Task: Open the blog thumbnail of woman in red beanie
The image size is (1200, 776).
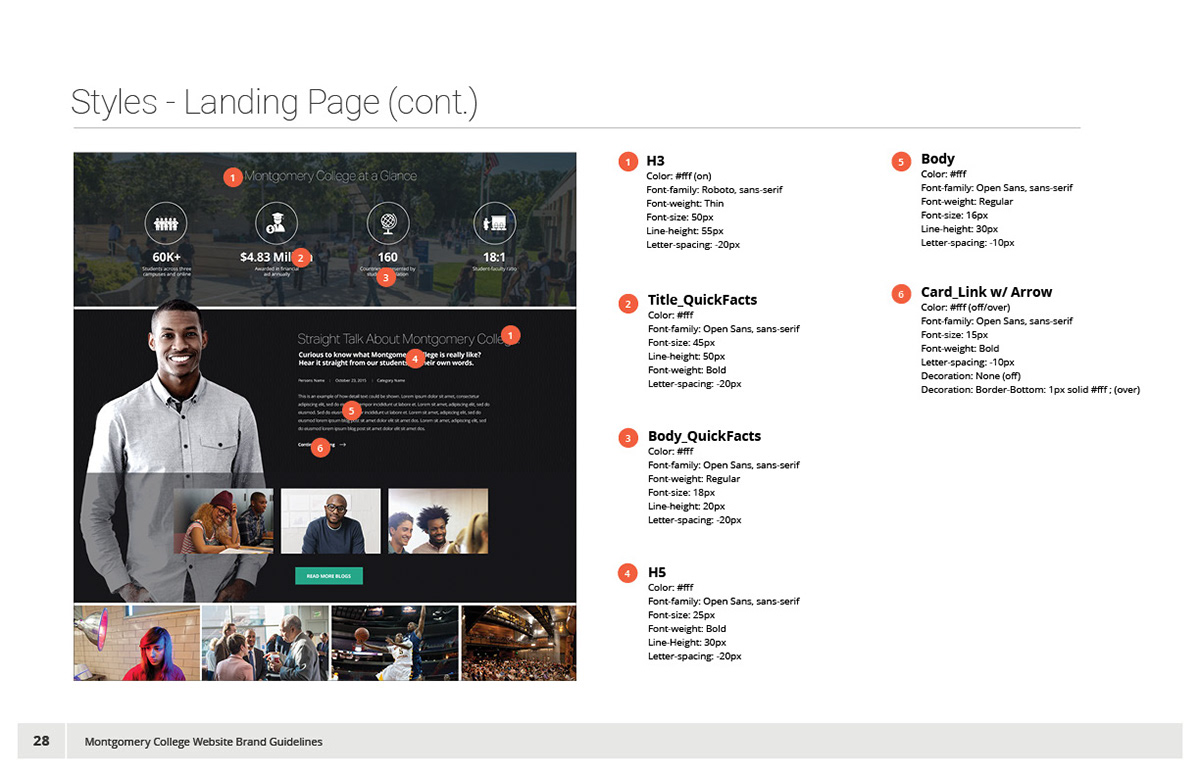Action: point(223,521)
